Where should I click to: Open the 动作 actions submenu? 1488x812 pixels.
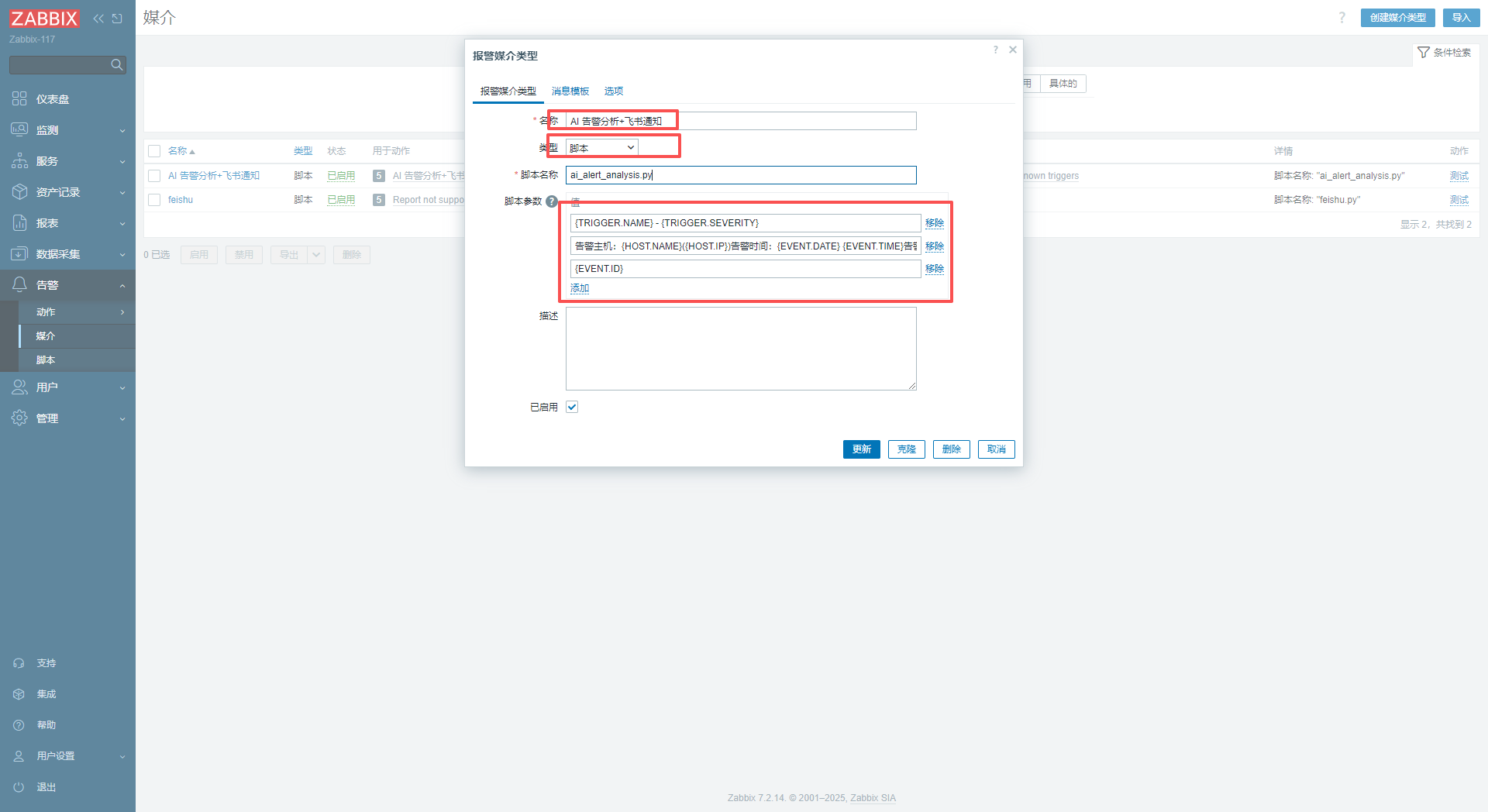(x=77, y=312)
